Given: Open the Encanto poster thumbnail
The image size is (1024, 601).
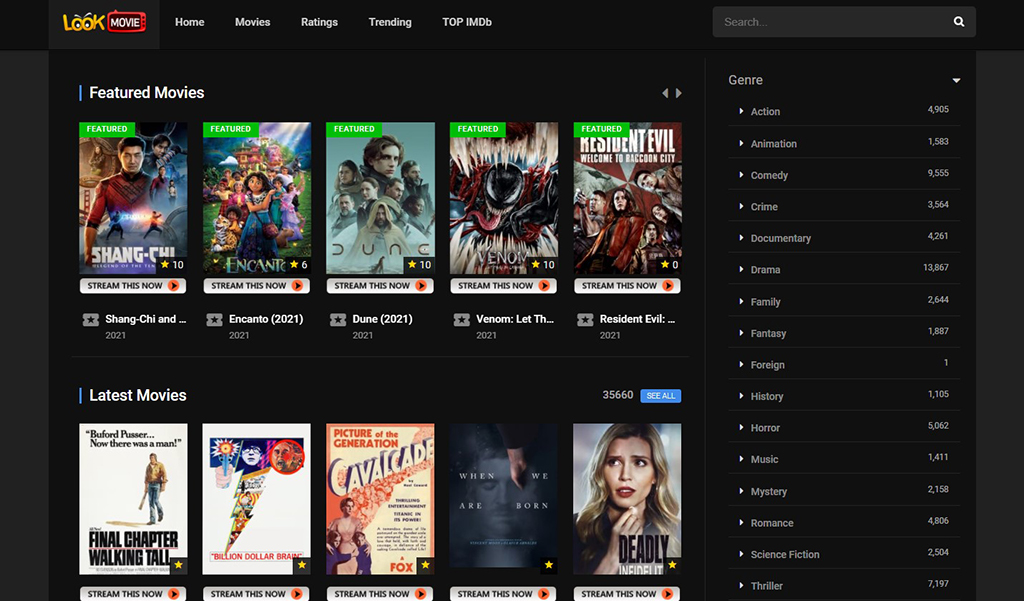Looking at the screenshot, I should coord(257,198).
